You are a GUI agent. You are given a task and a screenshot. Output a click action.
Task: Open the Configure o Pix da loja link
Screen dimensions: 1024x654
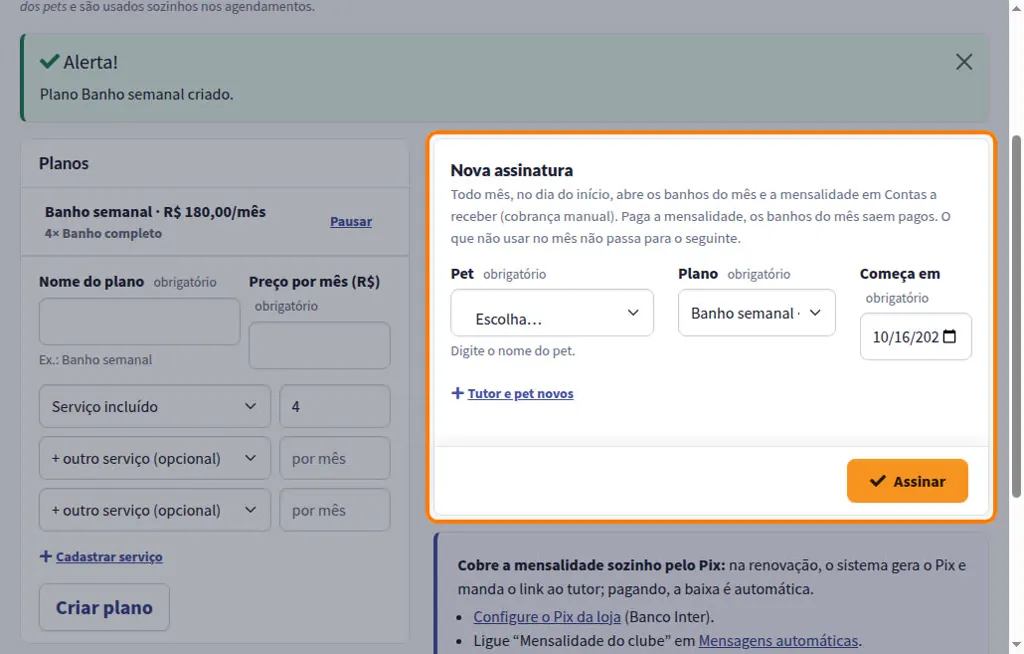[x=547, y=617]
